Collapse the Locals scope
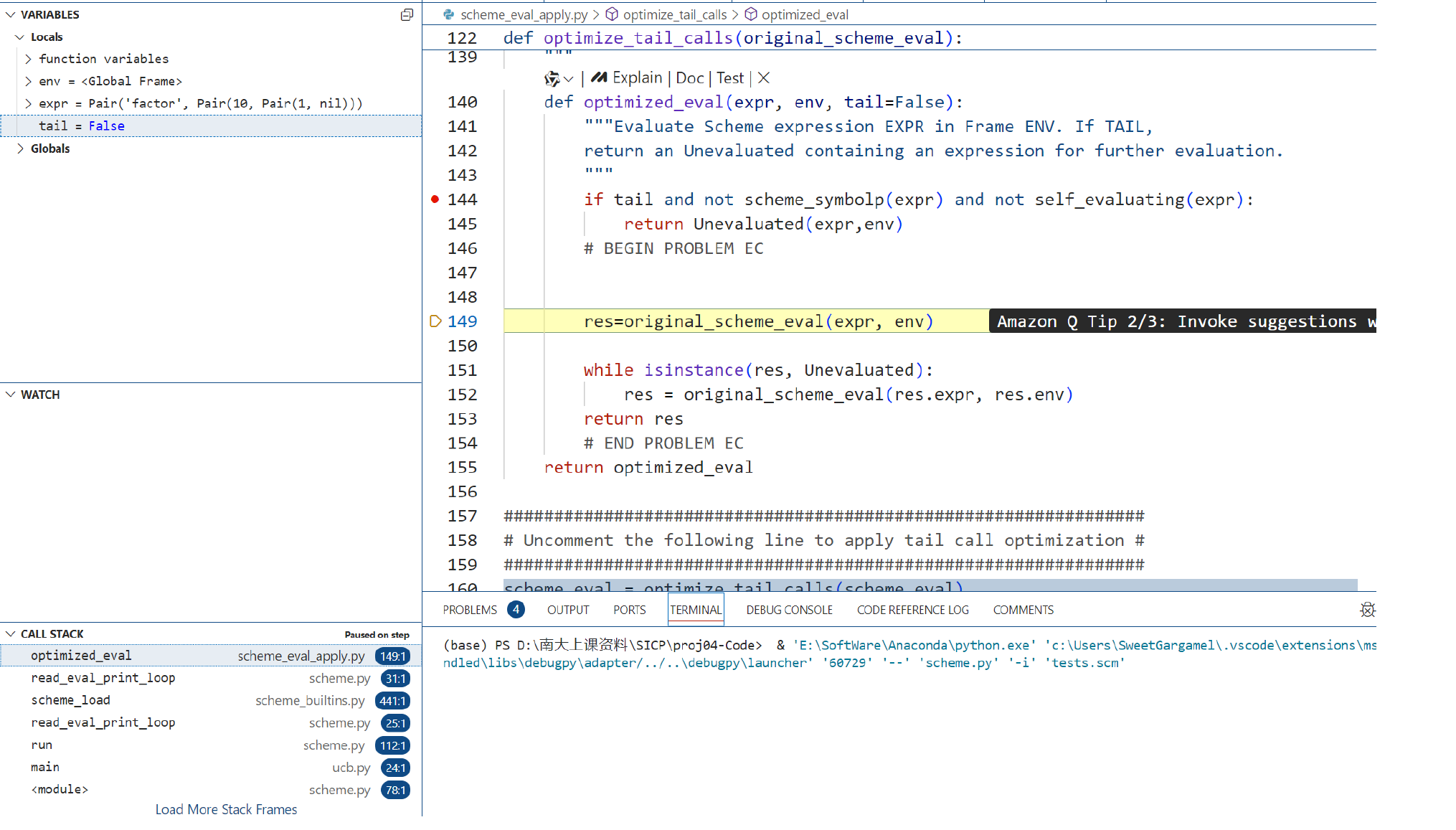Screen dimensions: 1456x830 (x=20, y=37)
